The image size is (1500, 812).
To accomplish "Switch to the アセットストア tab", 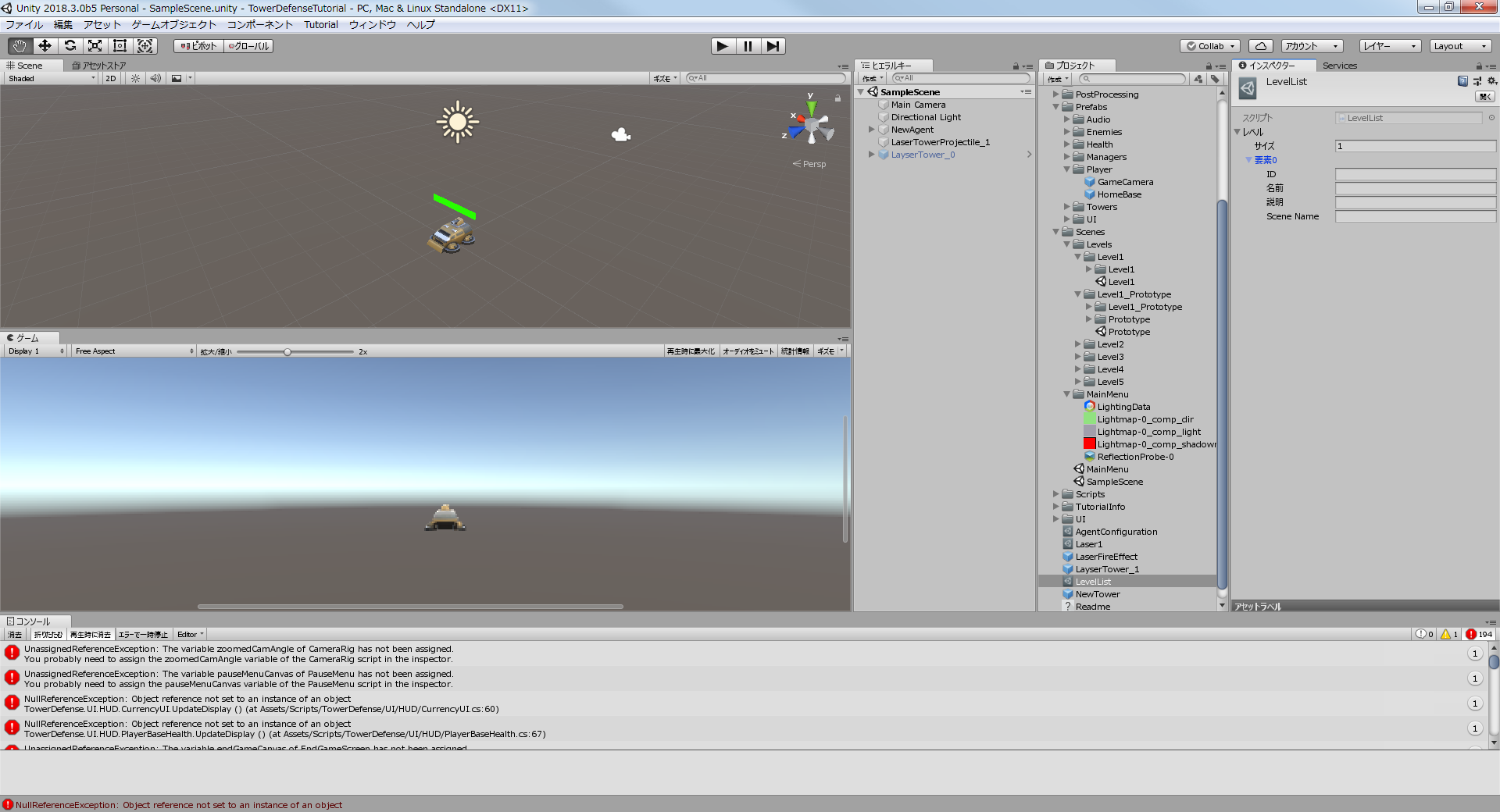I will 99,66.
